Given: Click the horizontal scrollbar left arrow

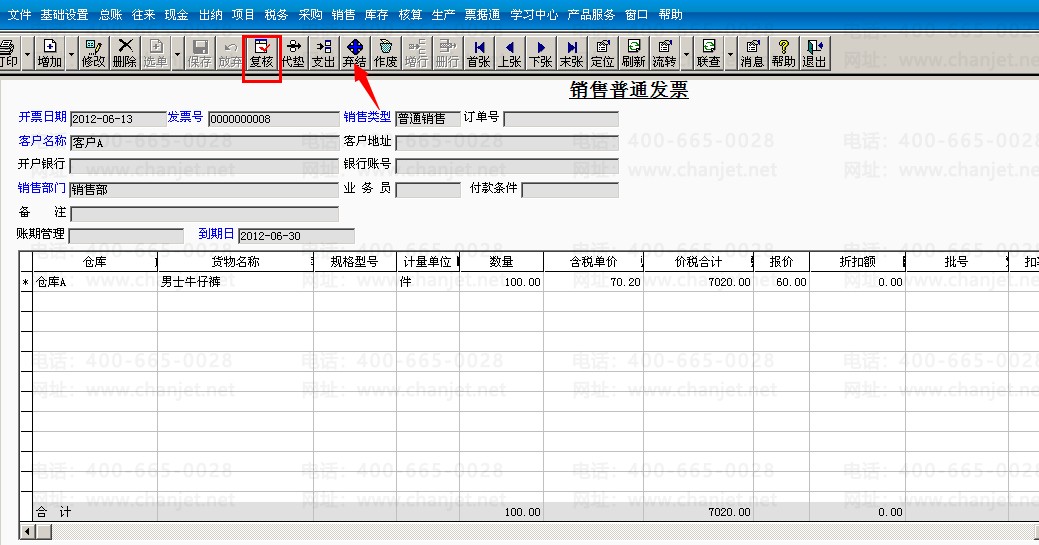Looking at the screenshot, I should pyautogui.click(x=28, y=532).
